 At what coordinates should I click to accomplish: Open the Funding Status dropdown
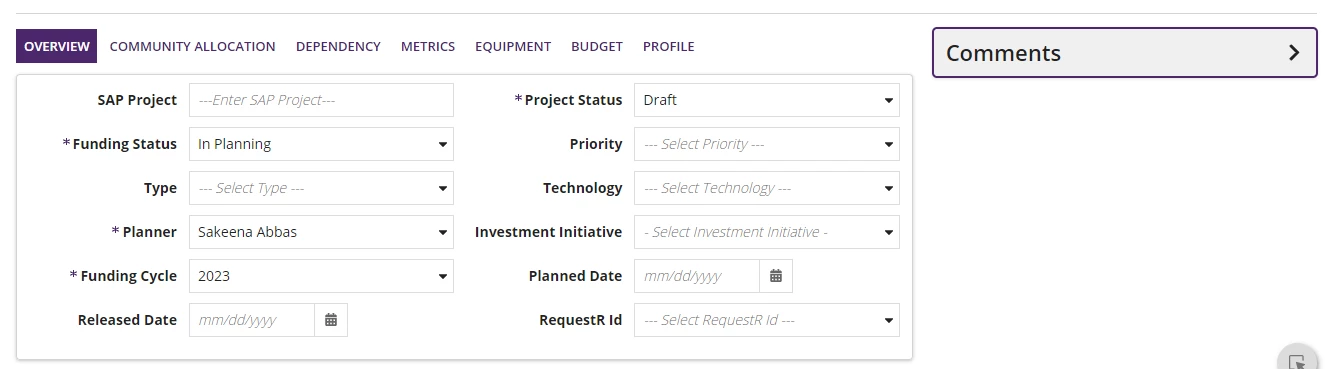[321, 144]
